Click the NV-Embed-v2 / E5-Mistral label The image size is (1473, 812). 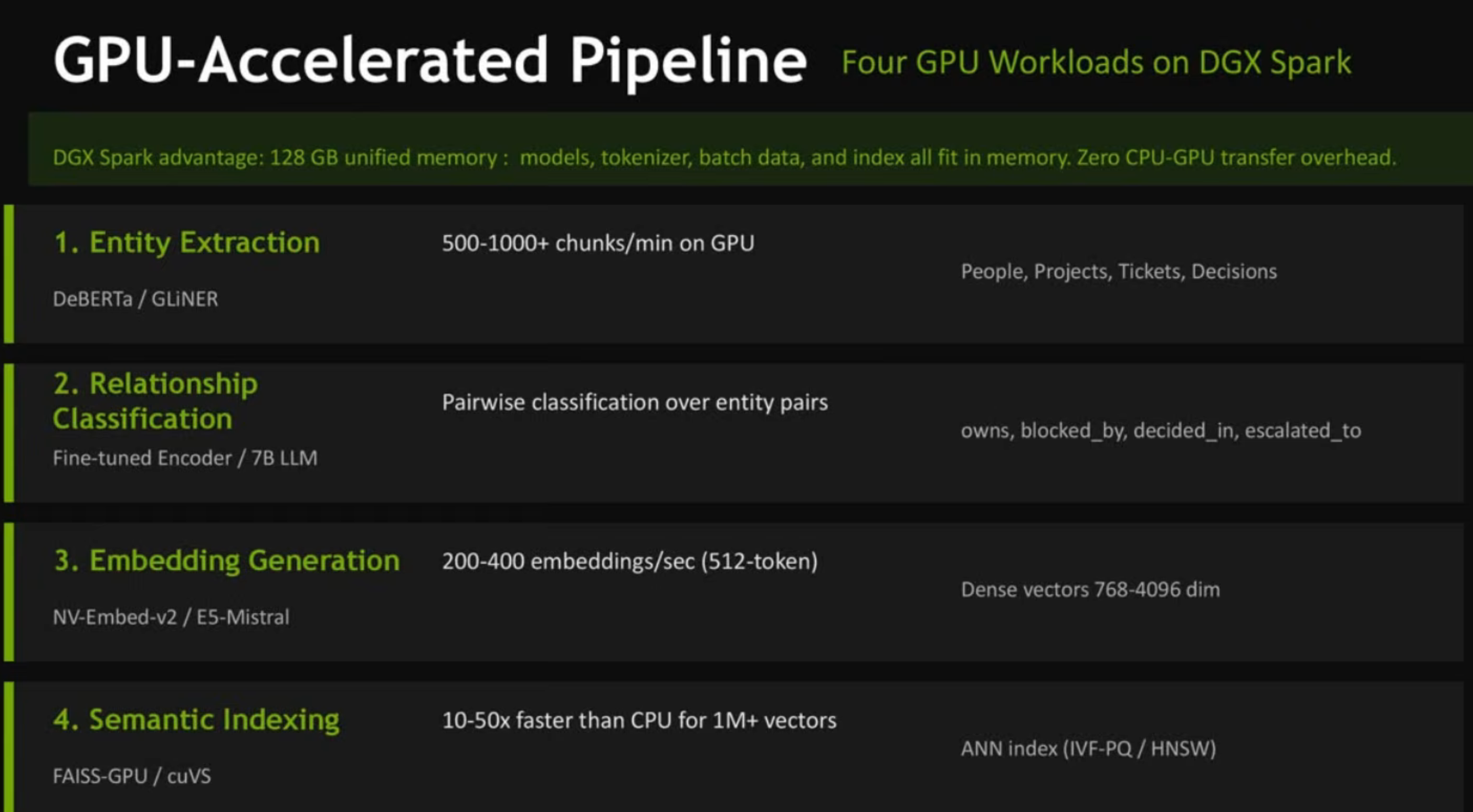(171, 618)
